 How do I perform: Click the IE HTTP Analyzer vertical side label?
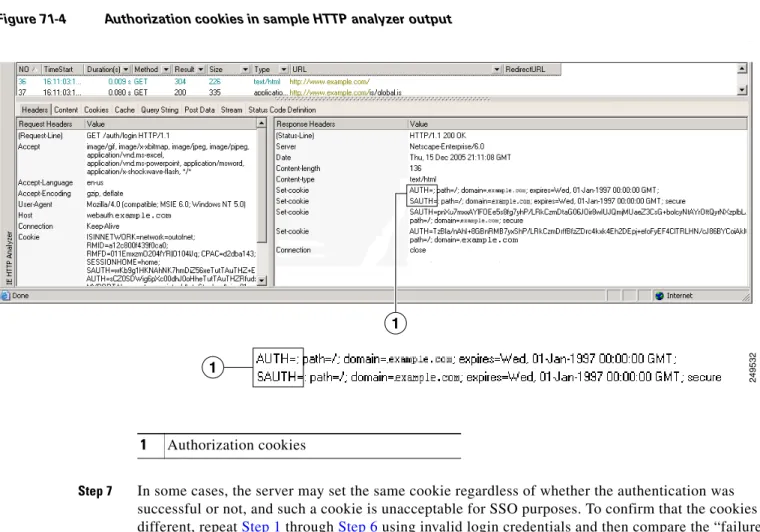click(x=8, y=258)
